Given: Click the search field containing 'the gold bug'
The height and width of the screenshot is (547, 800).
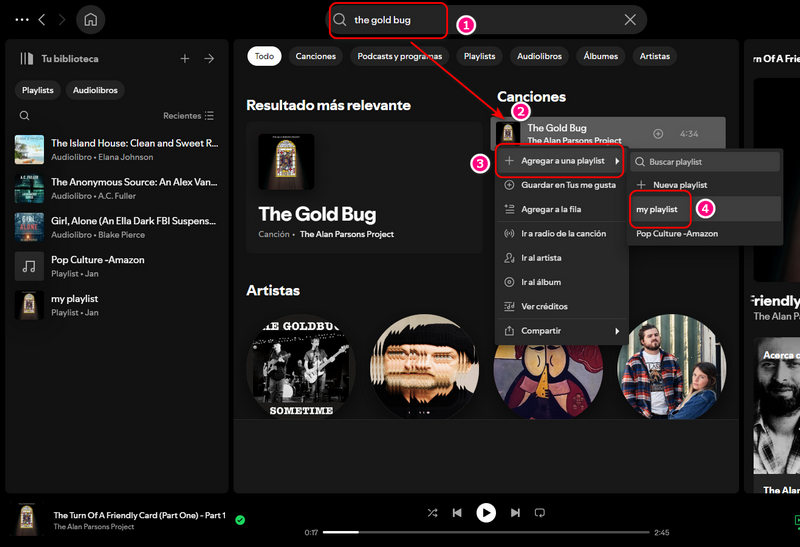Looking at the screenshot, I should pos(486,19).
